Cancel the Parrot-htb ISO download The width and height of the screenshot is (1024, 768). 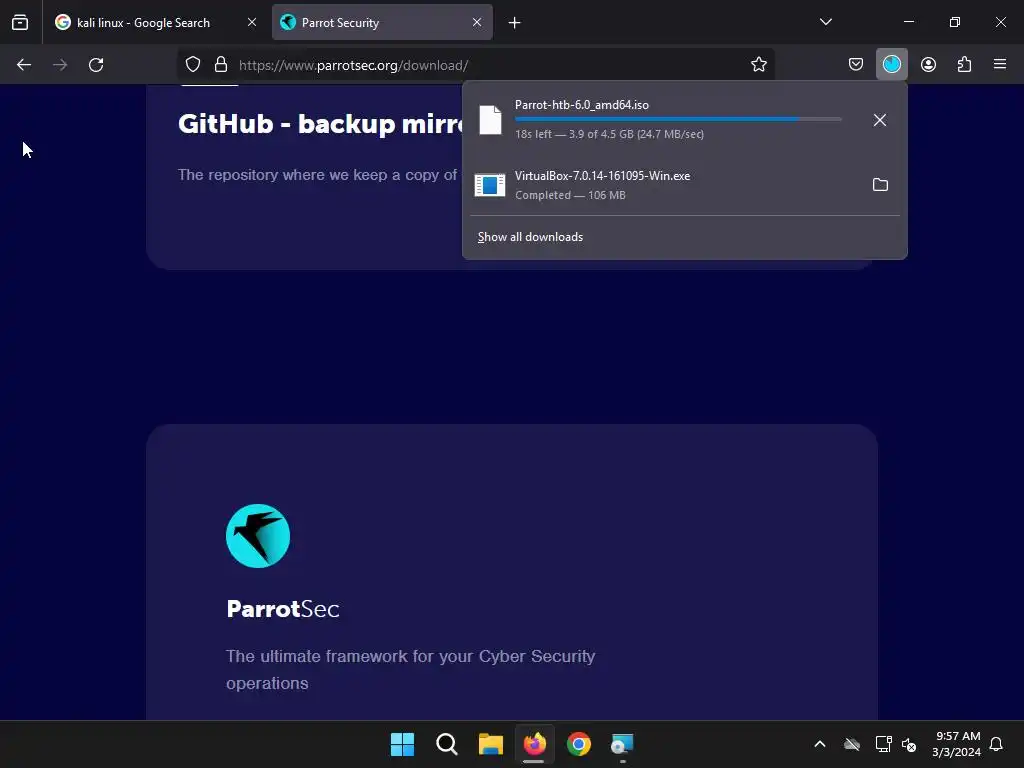pos(880,120)
